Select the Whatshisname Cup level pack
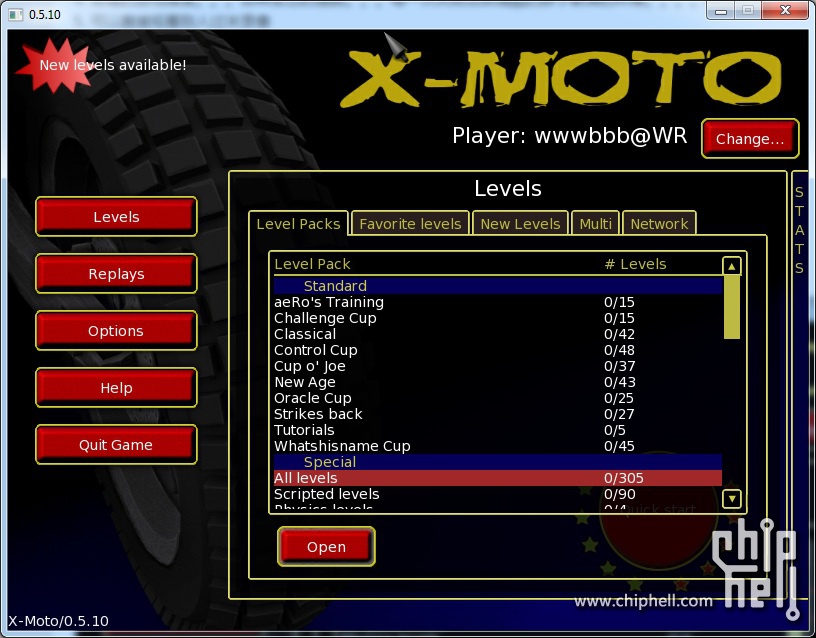This screenshot has width=816, height=638. click(x=498, y=446)
